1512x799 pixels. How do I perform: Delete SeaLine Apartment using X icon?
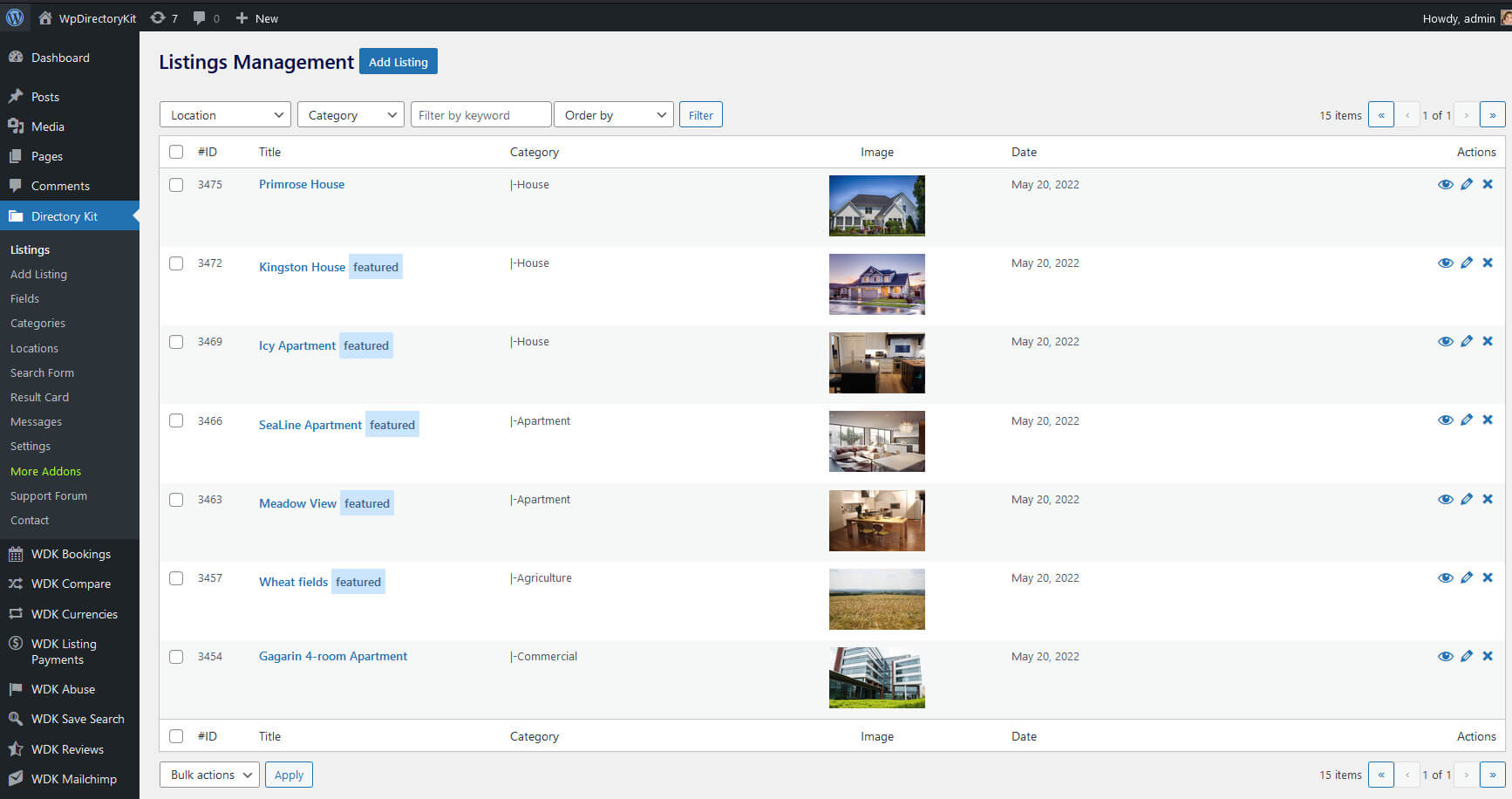click(x=1488, y=420)
